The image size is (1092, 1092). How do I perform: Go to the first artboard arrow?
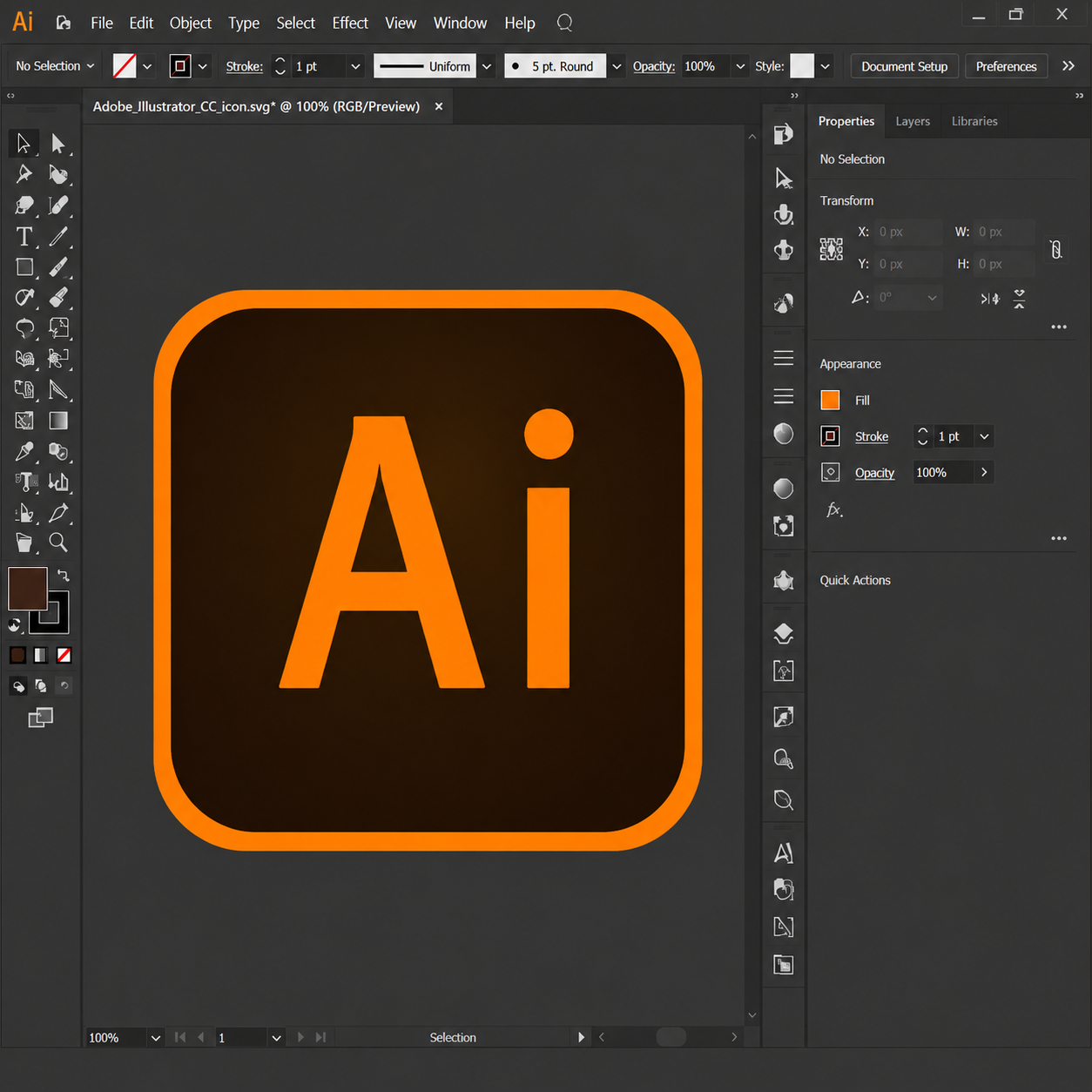click(180, 1037)
